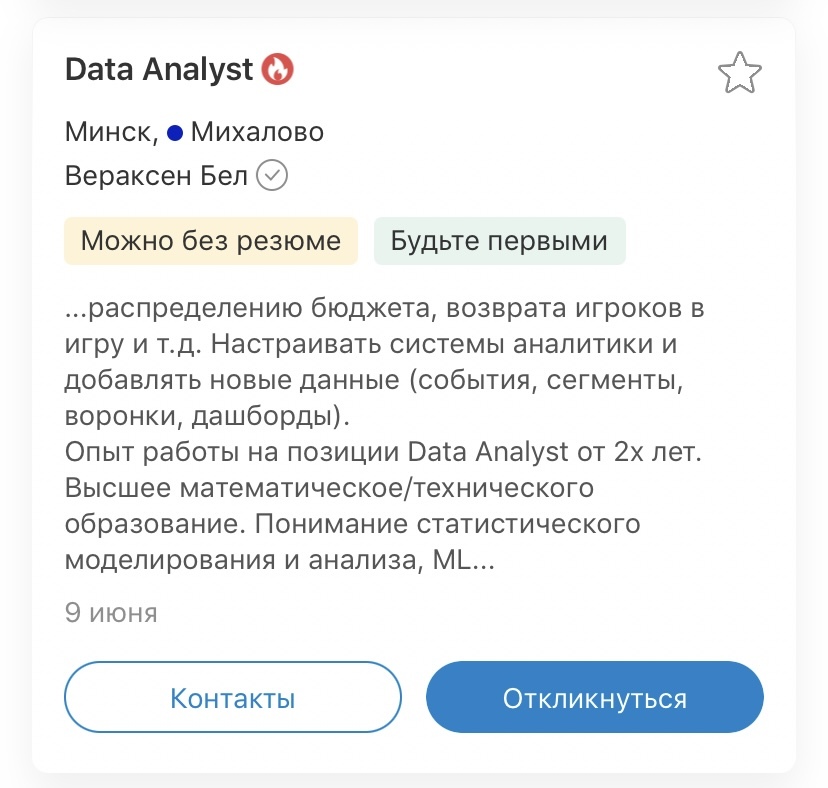The image size is (828, 788).
Task: Click the Минск city label
Action: [x=111, y=132]
